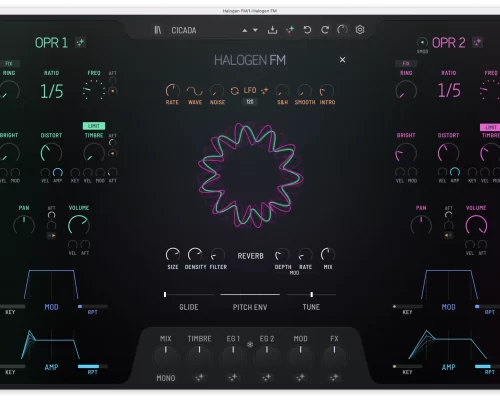The height and width of the screenshot is (400, 500).
Task: Click the OPR 2 DISTORT knob
Action: coord(448,154)
